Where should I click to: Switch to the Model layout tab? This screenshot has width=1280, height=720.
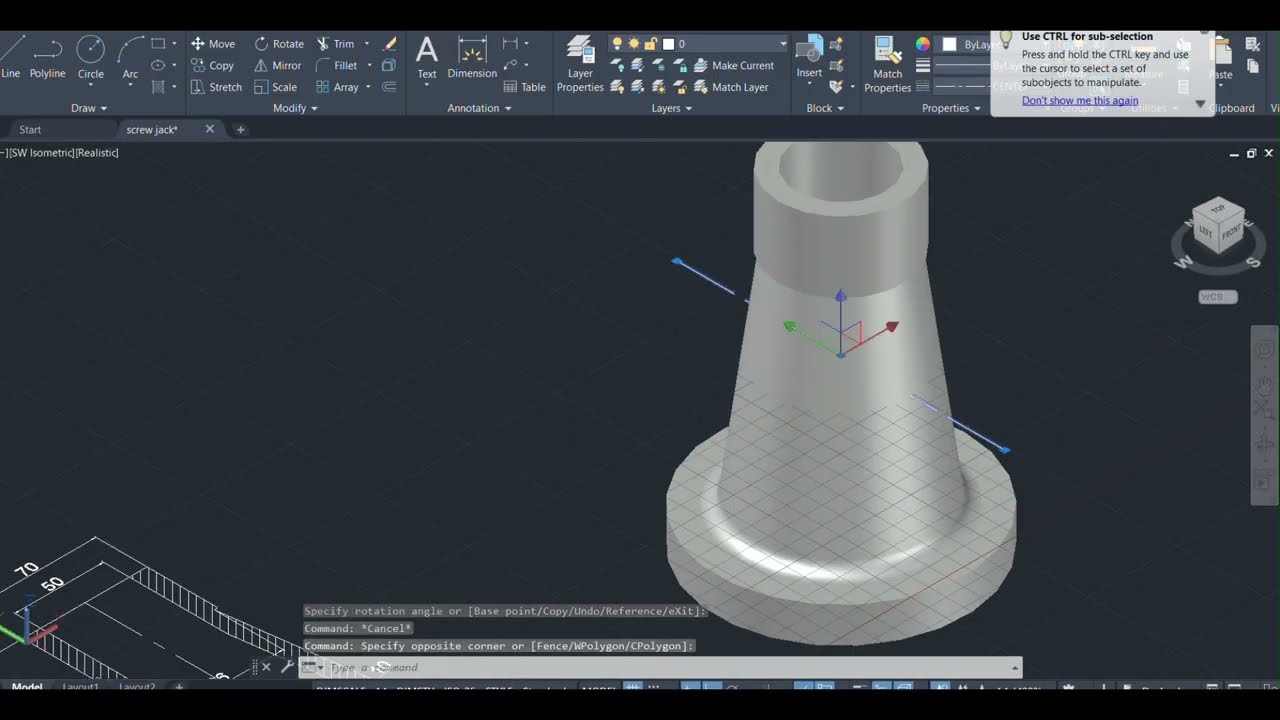pyautogui.click(x=27, y=687)
